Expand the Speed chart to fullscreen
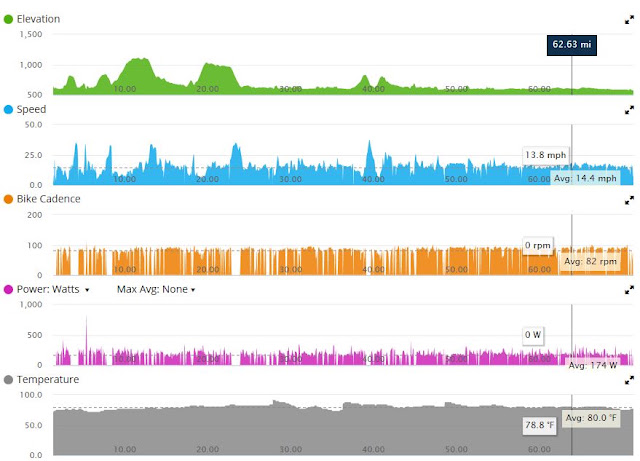 click(x=629, y=110)
